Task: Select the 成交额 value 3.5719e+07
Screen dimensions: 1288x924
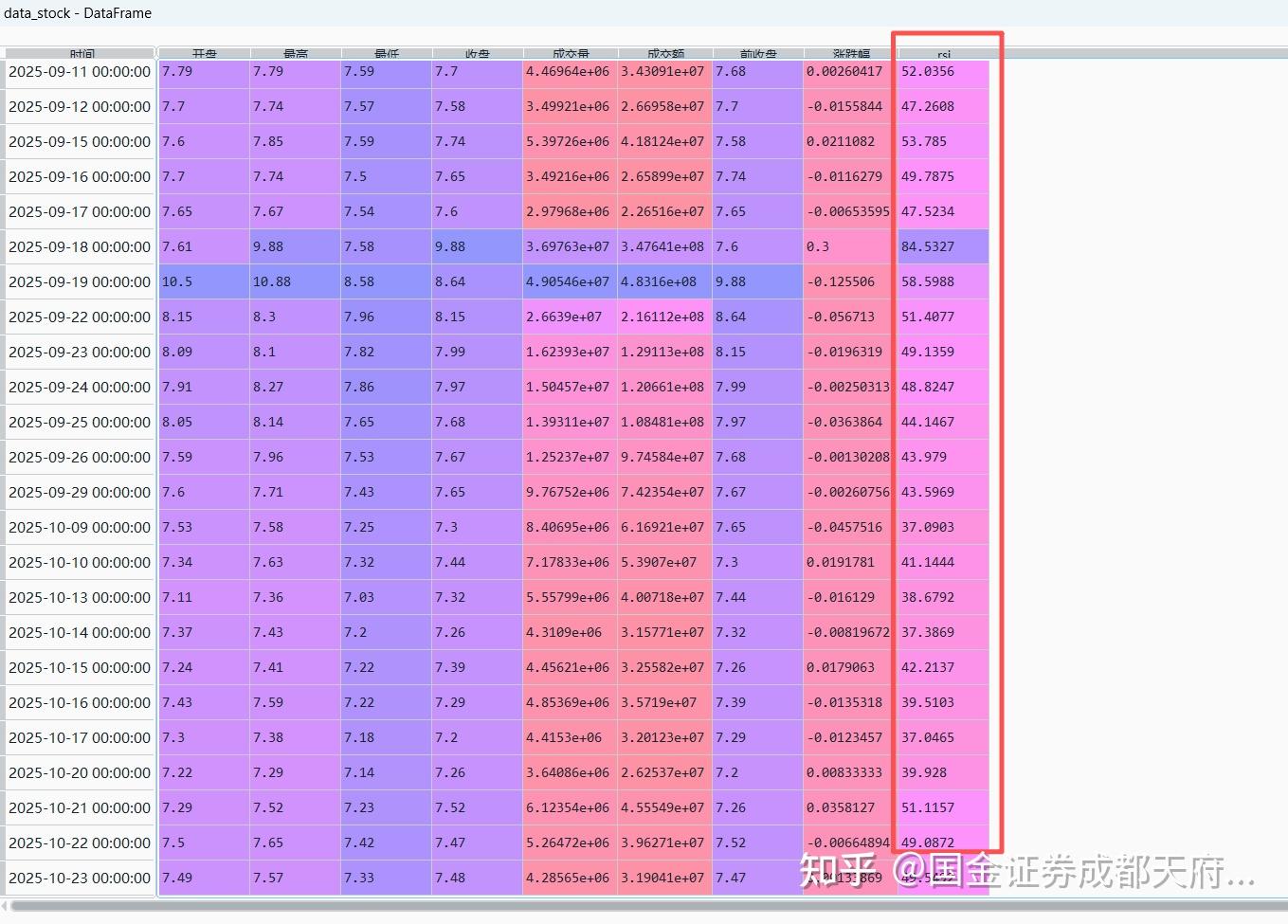Action: 664,703
